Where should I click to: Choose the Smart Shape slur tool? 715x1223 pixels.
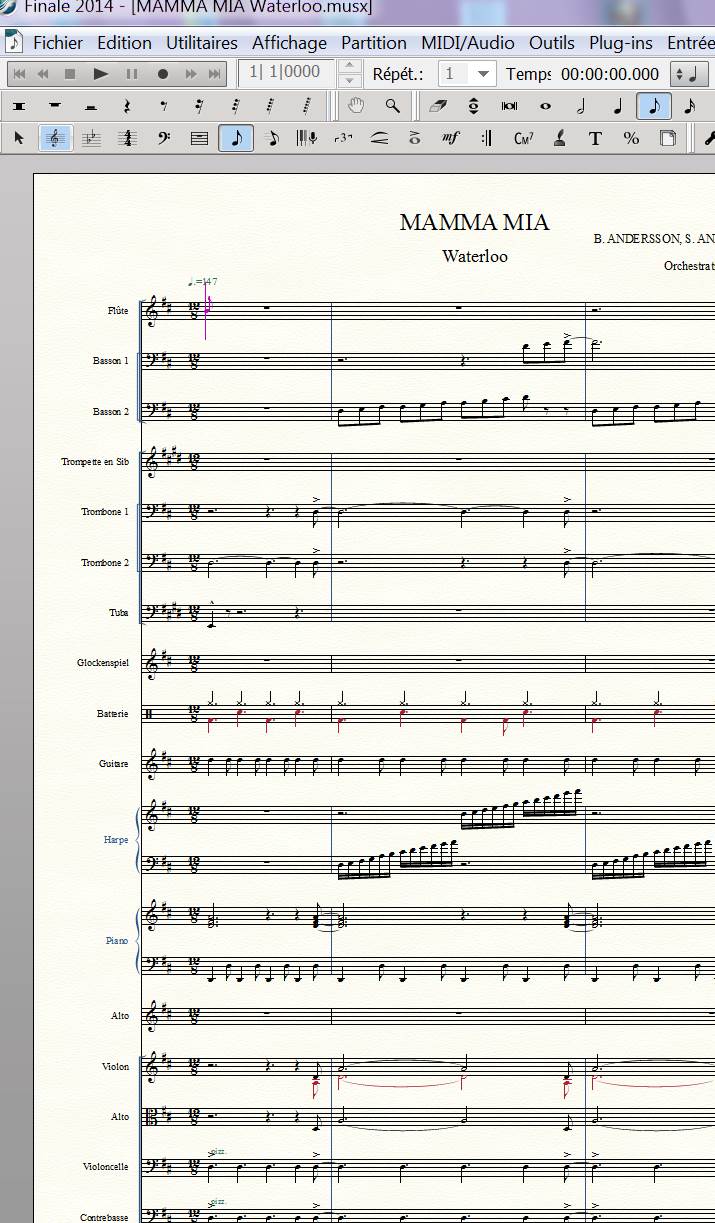[x=379, y=139]
